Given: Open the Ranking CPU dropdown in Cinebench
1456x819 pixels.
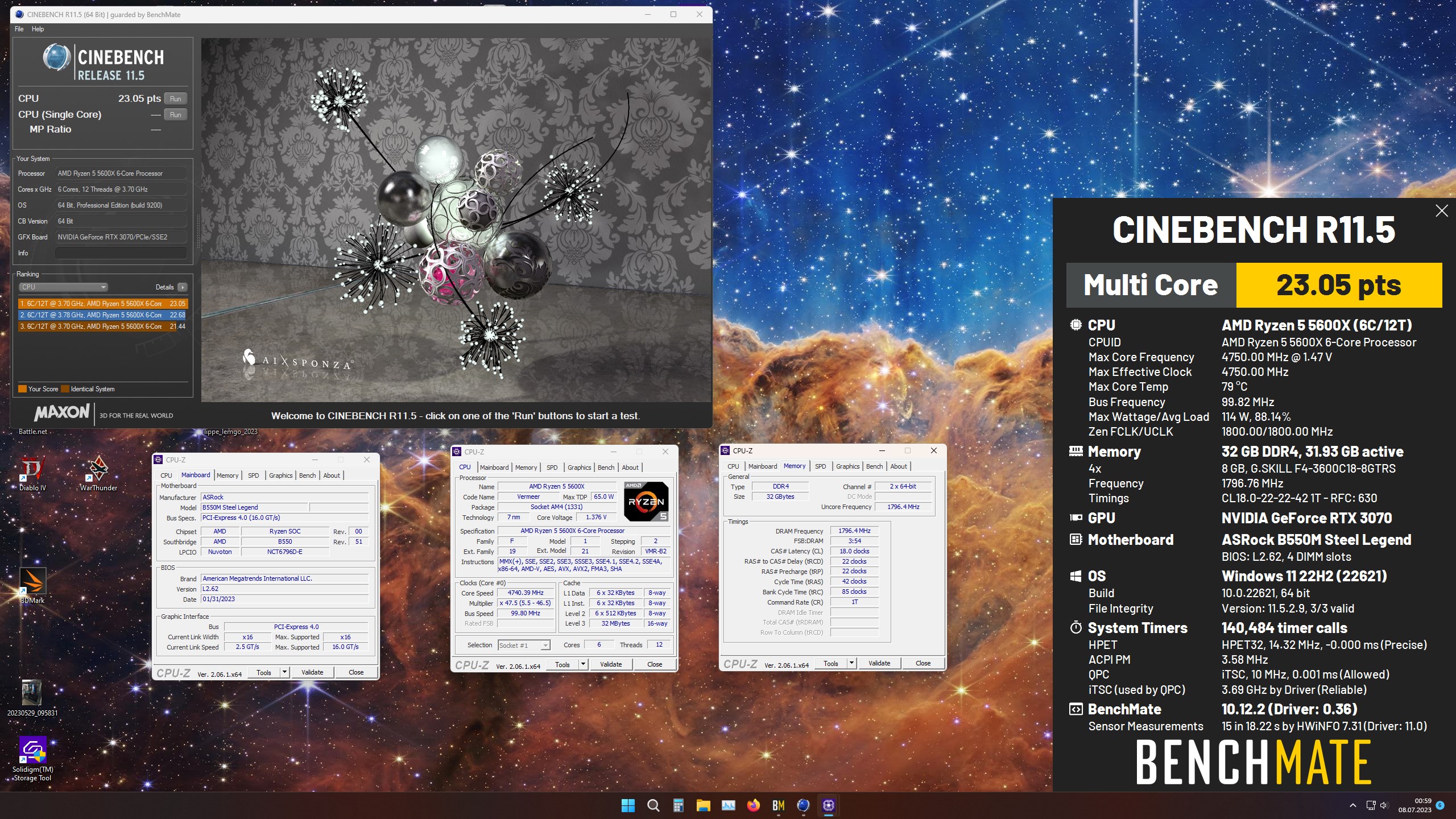Looking at the screenshot, I should 63,287.
